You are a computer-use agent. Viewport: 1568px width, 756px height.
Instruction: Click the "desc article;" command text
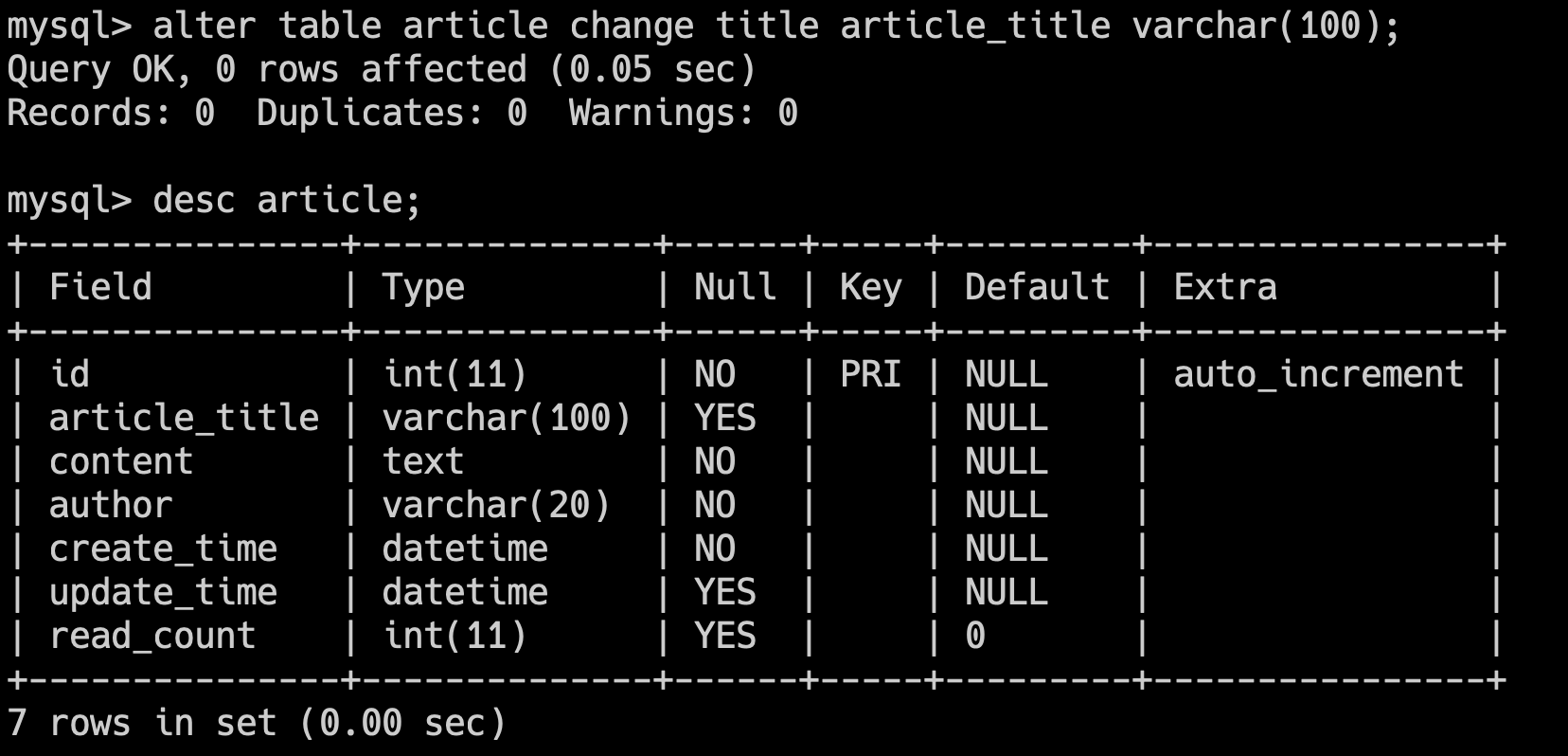[286, 200]
